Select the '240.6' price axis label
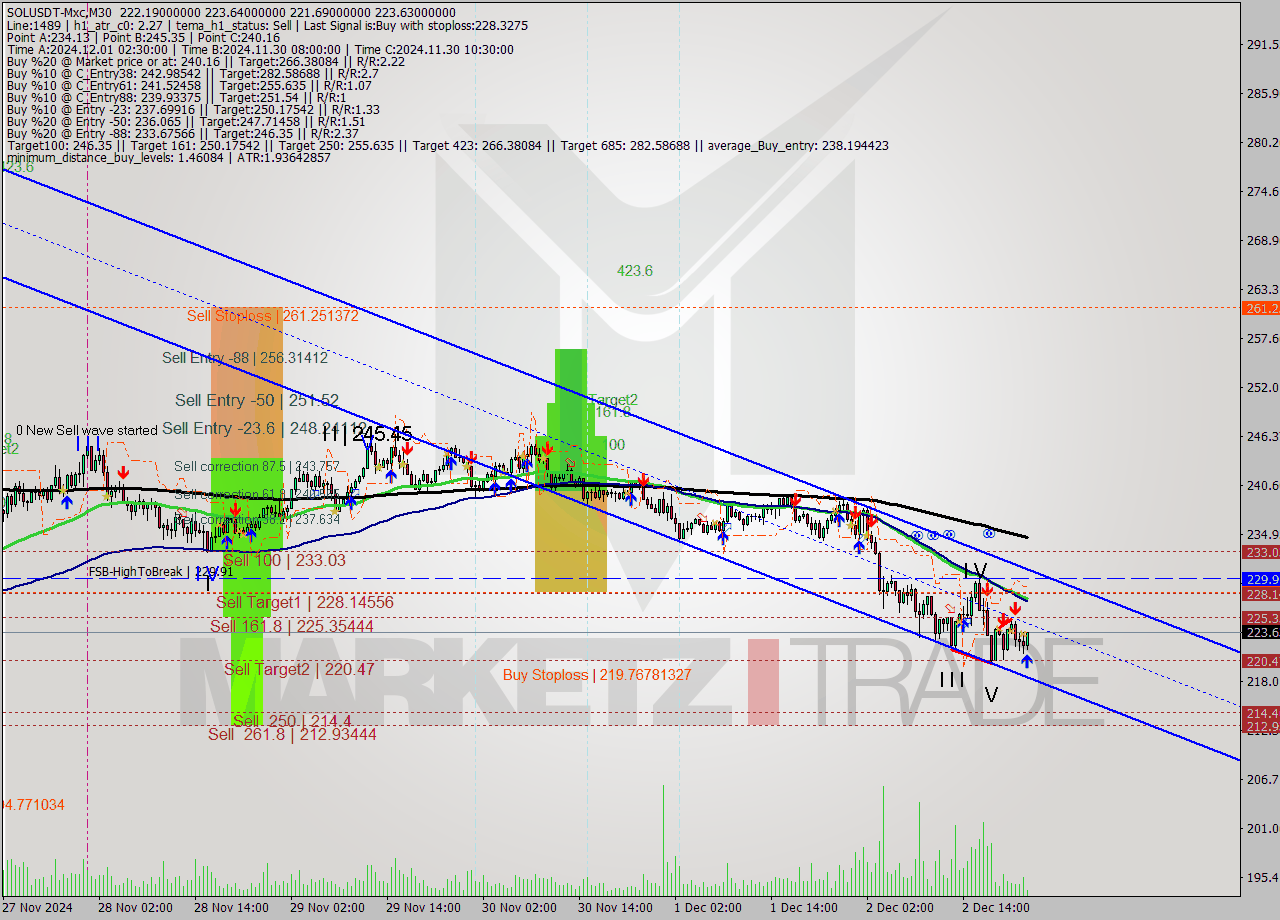The height and width of the screenshot is (920, 1280). pos(1262,485)
